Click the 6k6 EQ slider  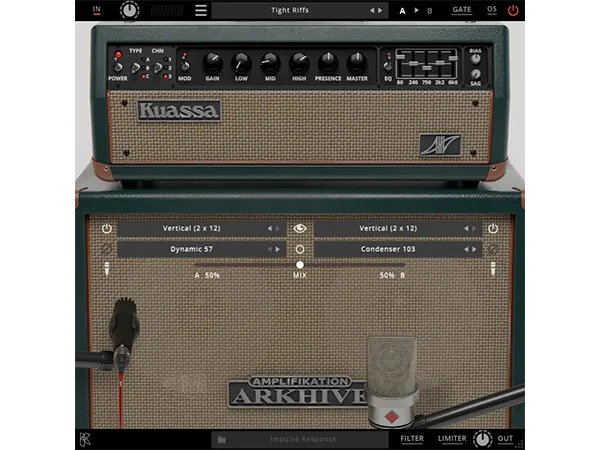pyautogui.click(x=453, y=58)
